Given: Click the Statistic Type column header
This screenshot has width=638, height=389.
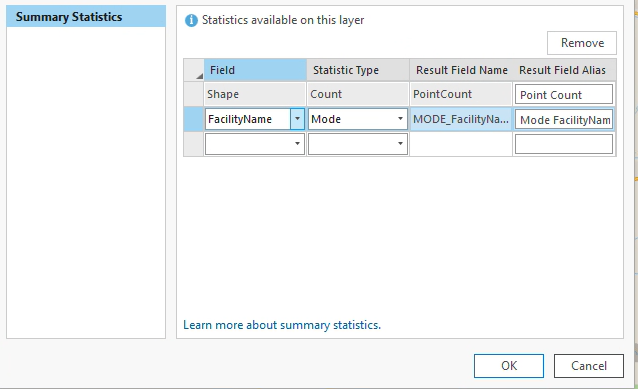Looking at the screenshot, I should coord(358,70).
